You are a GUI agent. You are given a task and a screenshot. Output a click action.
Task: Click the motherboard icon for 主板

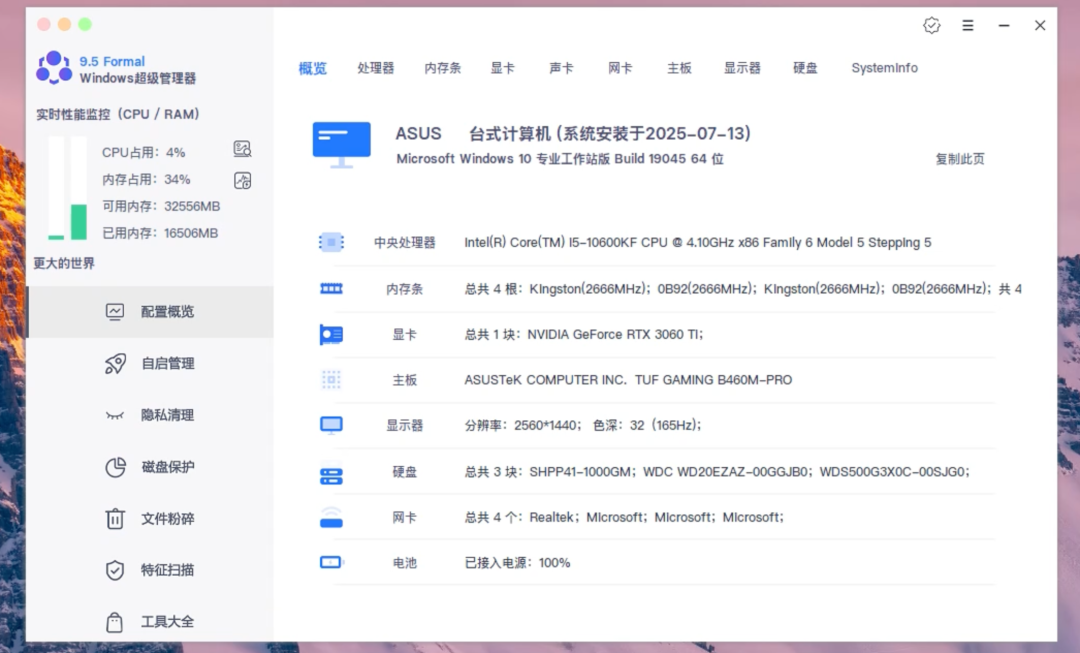click(331, 380)
